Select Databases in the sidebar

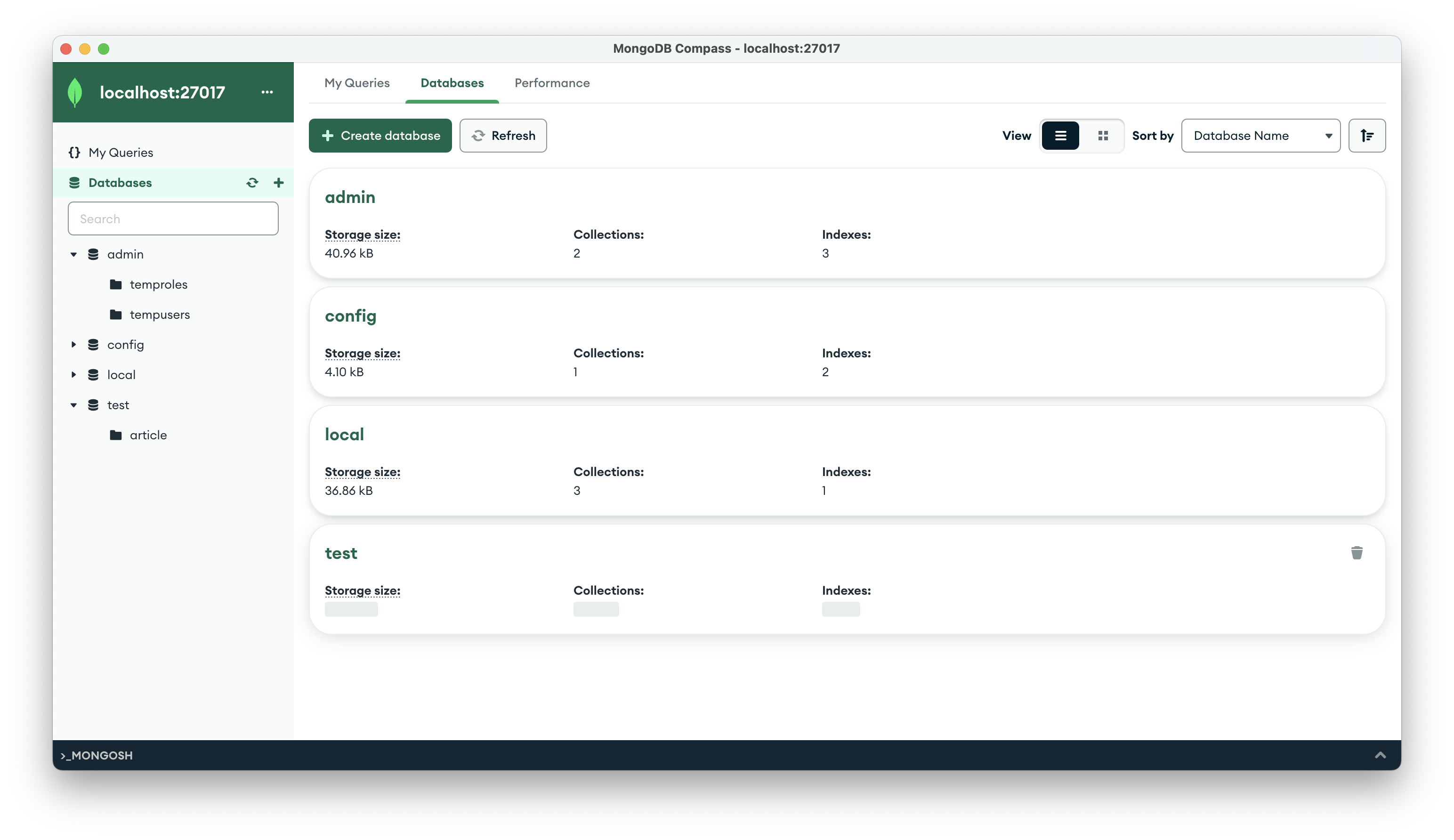click(x=173, y=183)
